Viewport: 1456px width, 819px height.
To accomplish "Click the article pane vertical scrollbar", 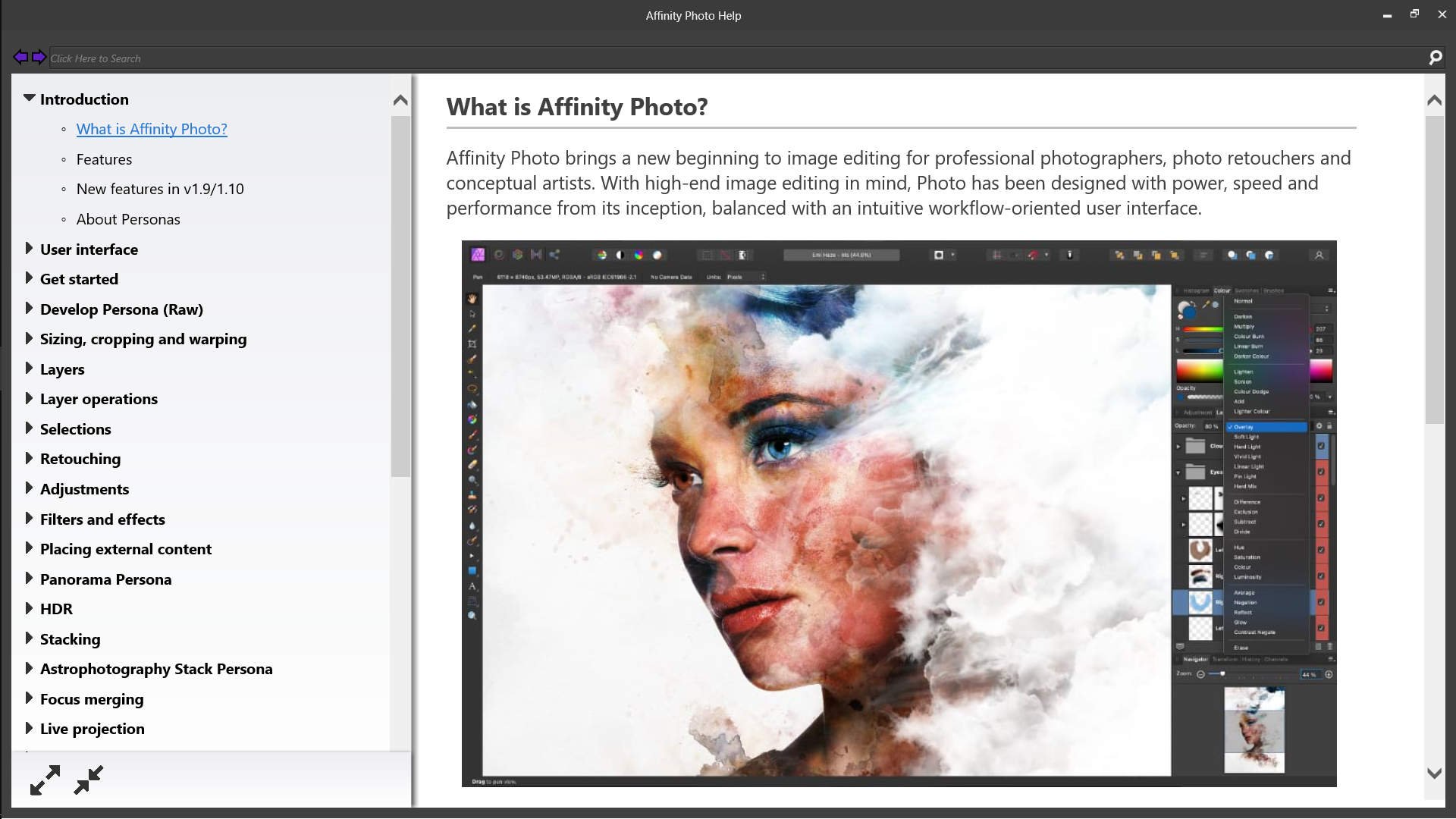I will click(x=1434, y=269).
